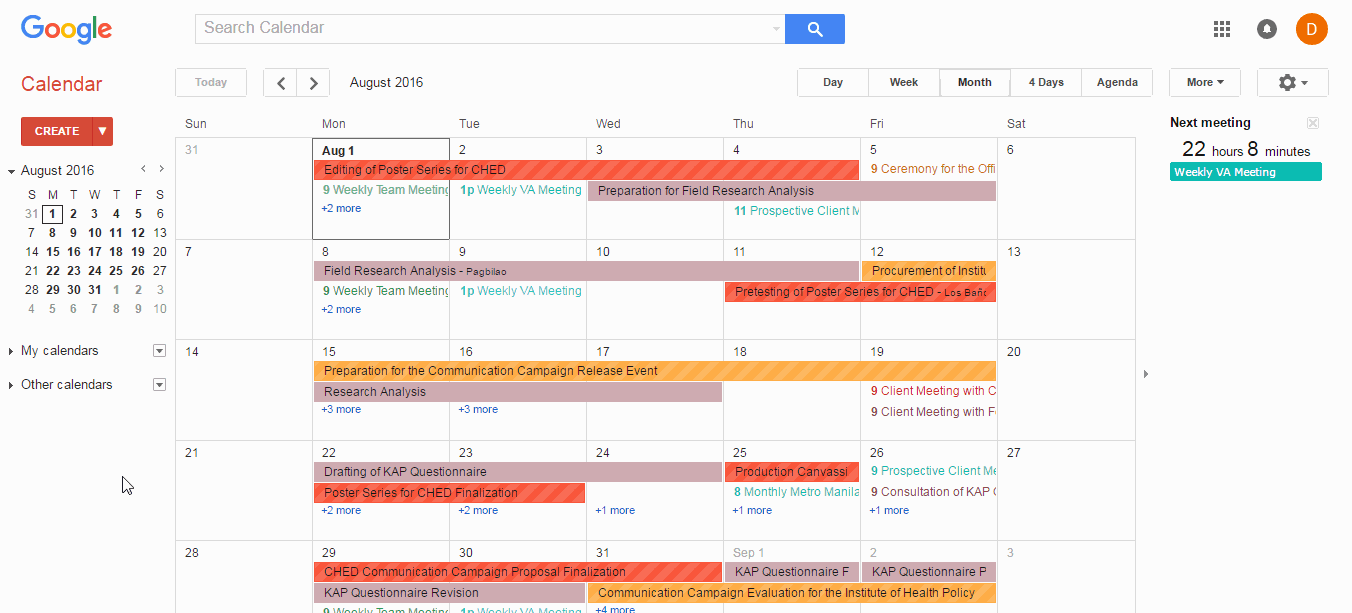The width and height of the screenshot is (1352, 613).
Task: Switch to 4 Days view
Action: (1046, 83)
